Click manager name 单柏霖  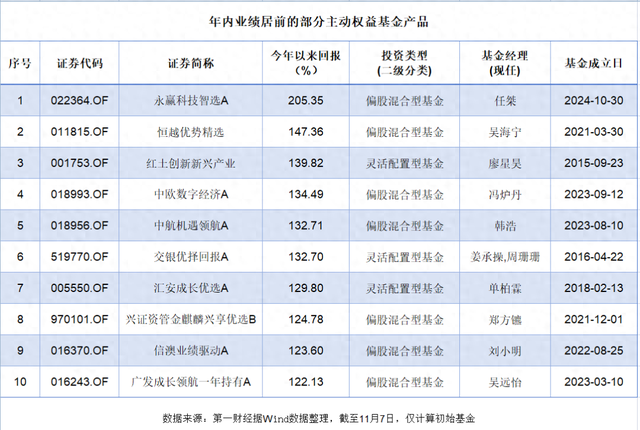[505, 289]
